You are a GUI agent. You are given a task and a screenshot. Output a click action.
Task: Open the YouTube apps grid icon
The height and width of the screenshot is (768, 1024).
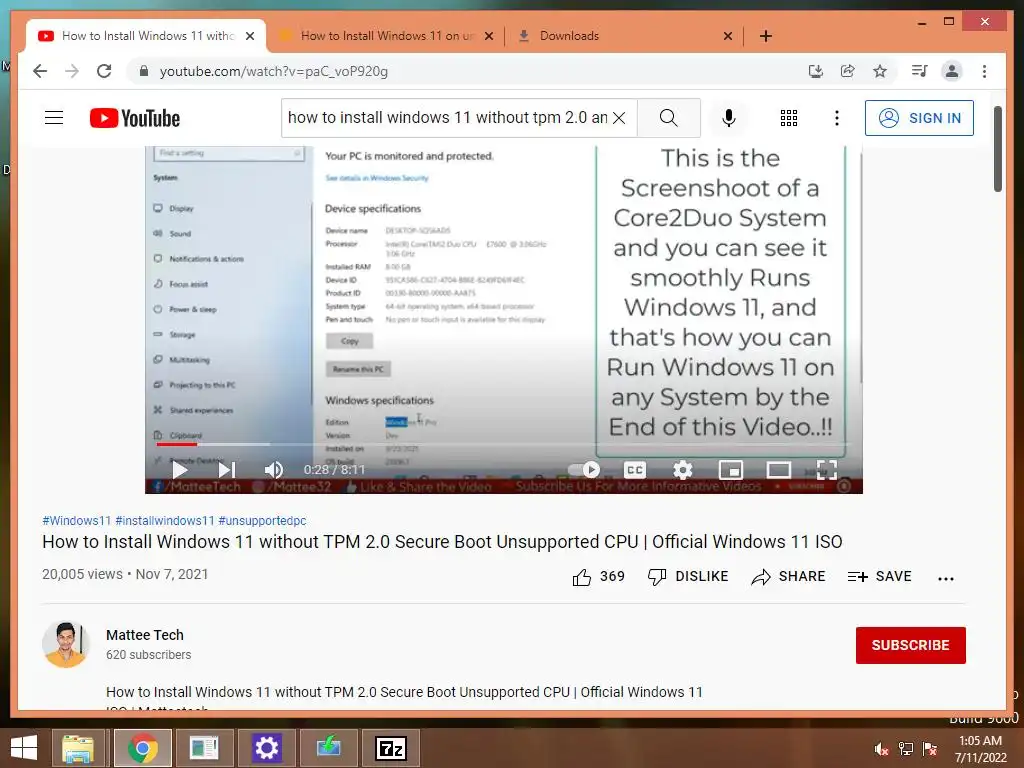[x=789, y=118]
